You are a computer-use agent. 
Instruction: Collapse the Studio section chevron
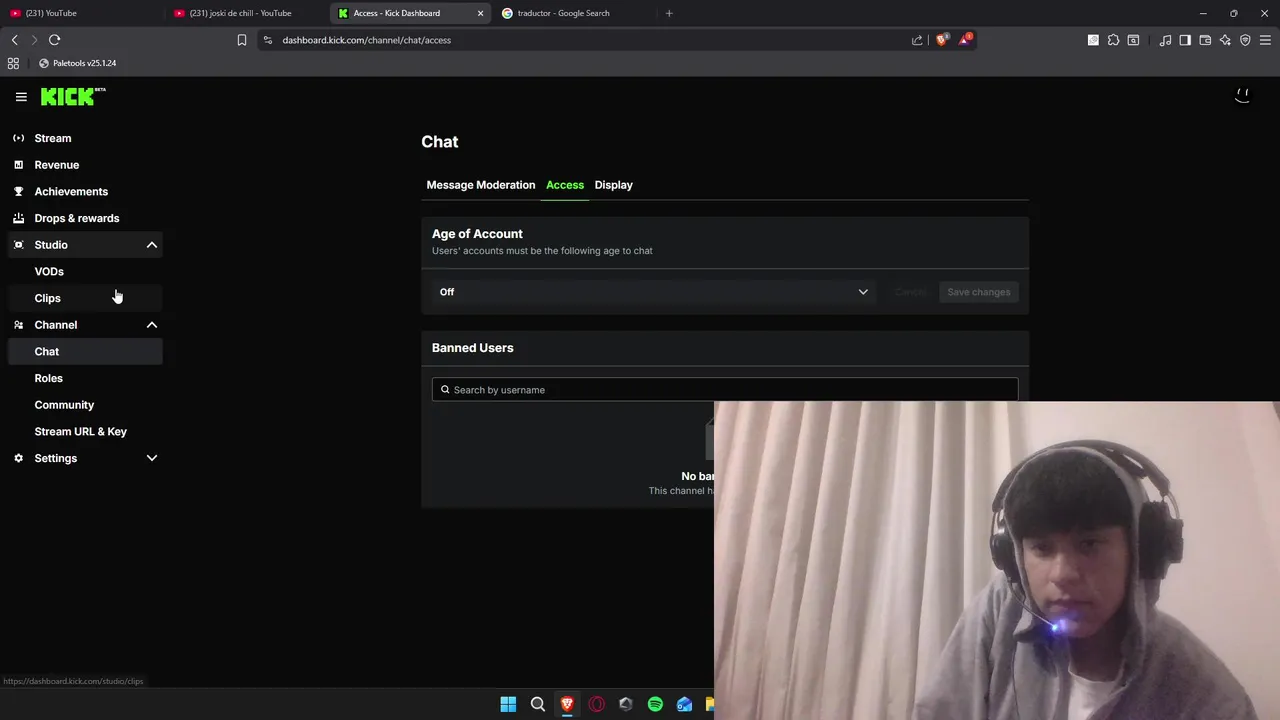coord(152,245)
